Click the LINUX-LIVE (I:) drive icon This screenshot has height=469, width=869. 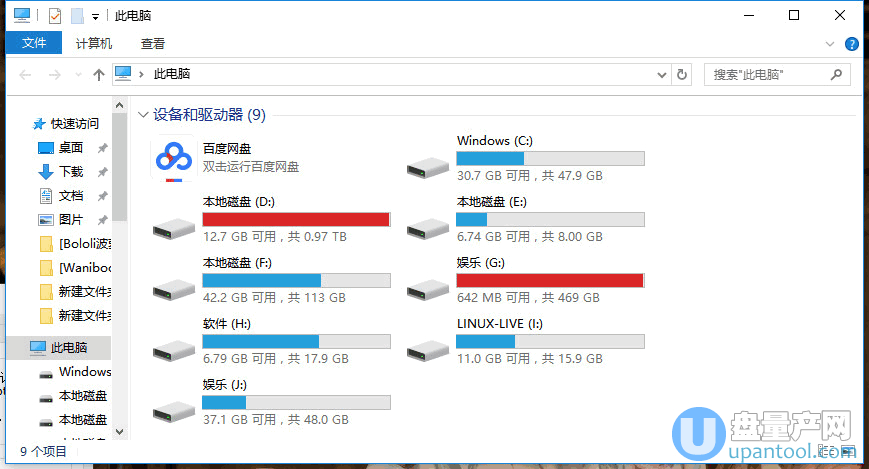click(x=427, y=349)
